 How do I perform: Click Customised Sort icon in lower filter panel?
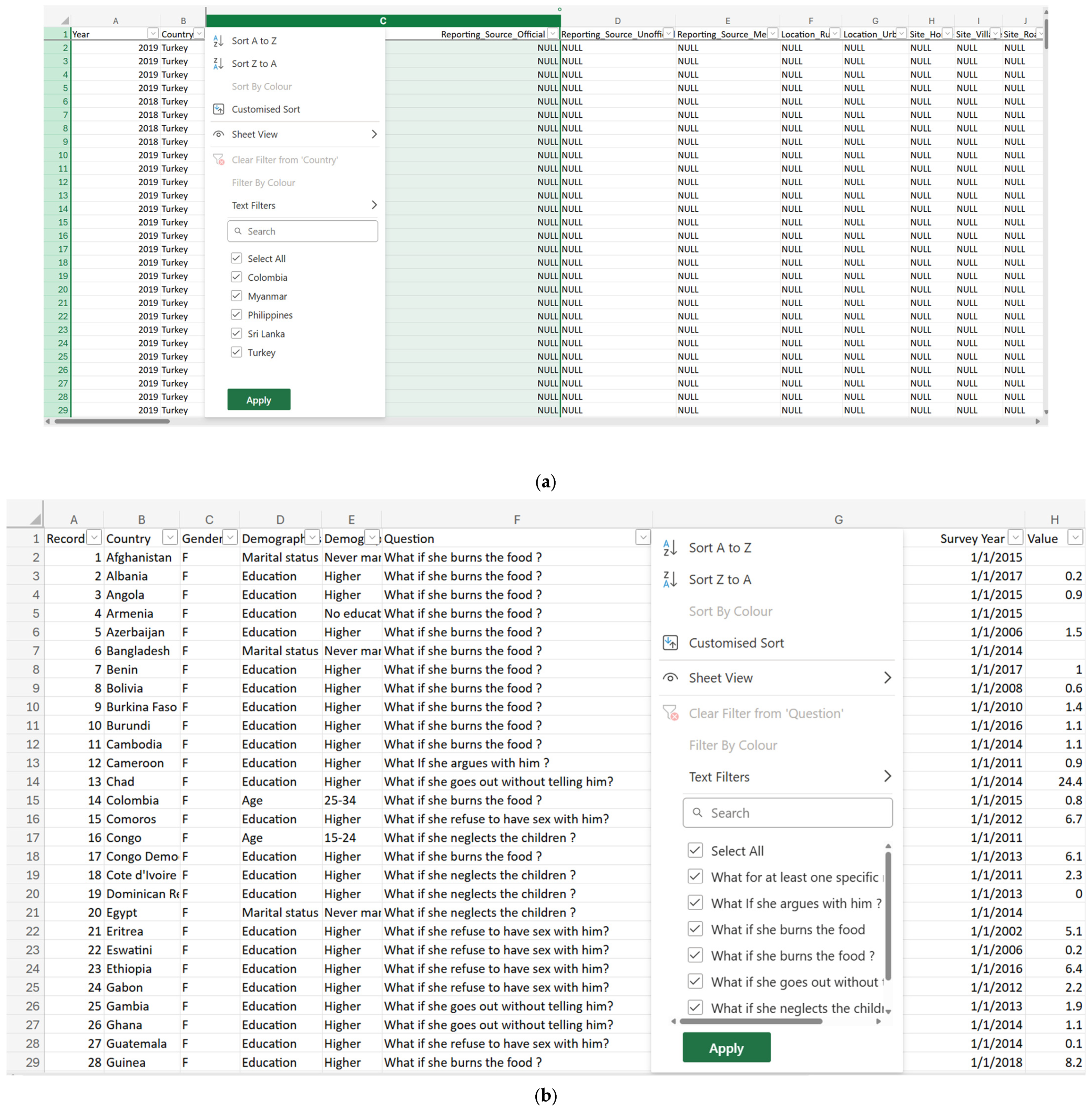pyautogui.click(x=670, y=643)
